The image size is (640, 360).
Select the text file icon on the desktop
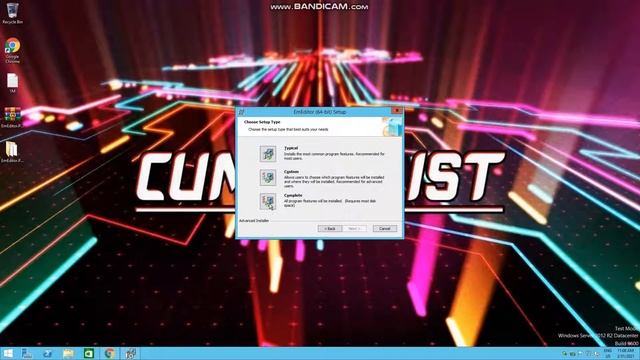coord(12,83)
